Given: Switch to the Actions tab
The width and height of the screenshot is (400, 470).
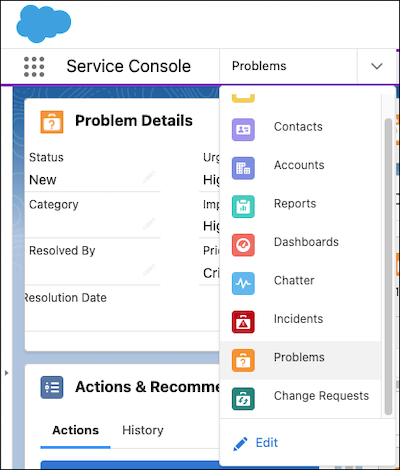Looking at the screenshot, I should pos(76,430).
